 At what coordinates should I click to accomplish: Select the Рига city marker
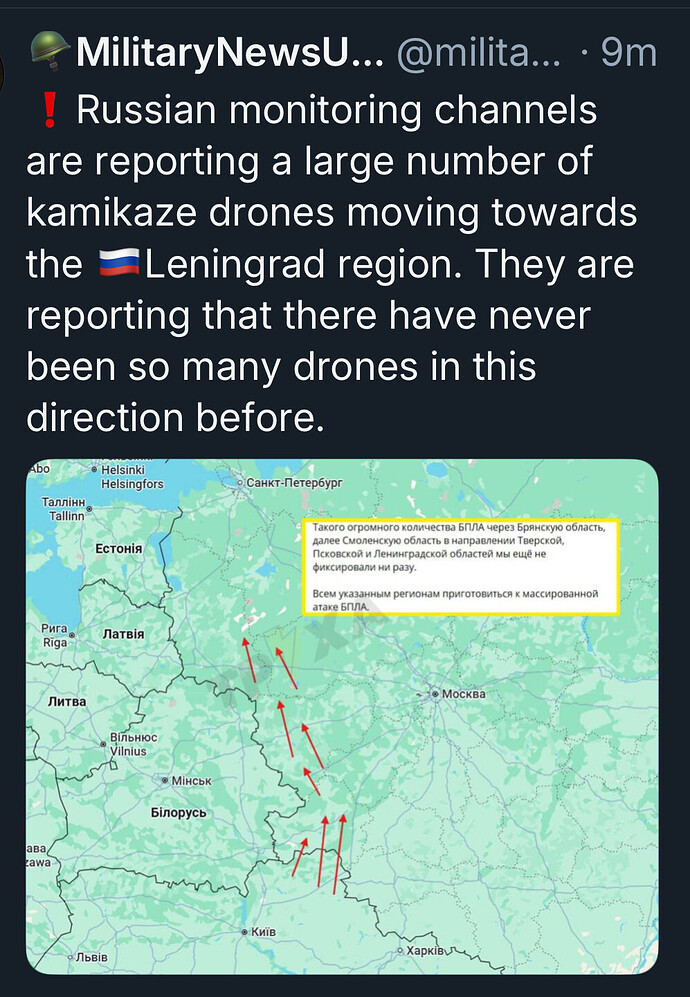[73, 635]
